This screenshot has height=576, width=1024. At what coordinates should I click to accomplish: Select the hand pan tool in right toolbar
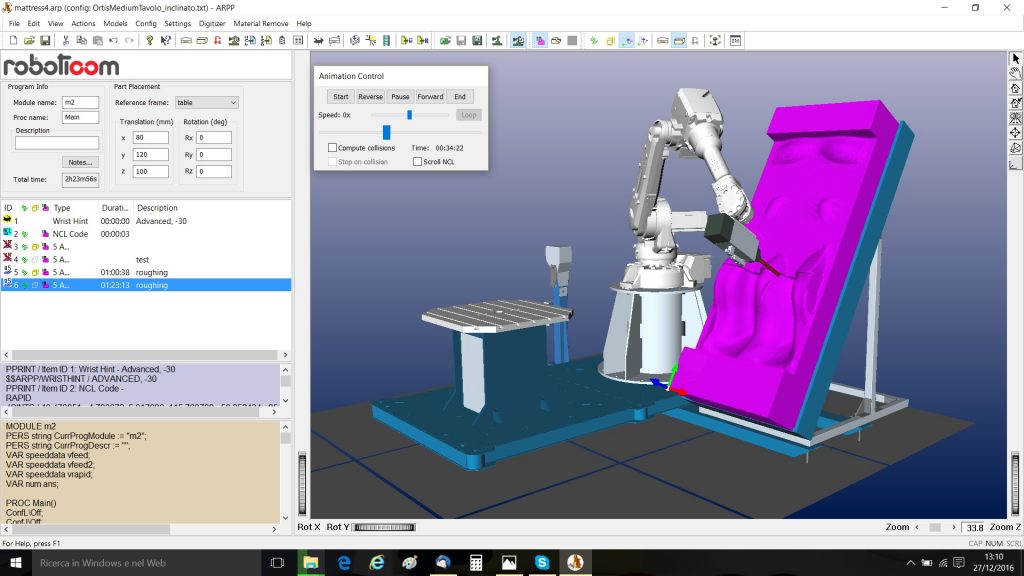point(1015,73)
